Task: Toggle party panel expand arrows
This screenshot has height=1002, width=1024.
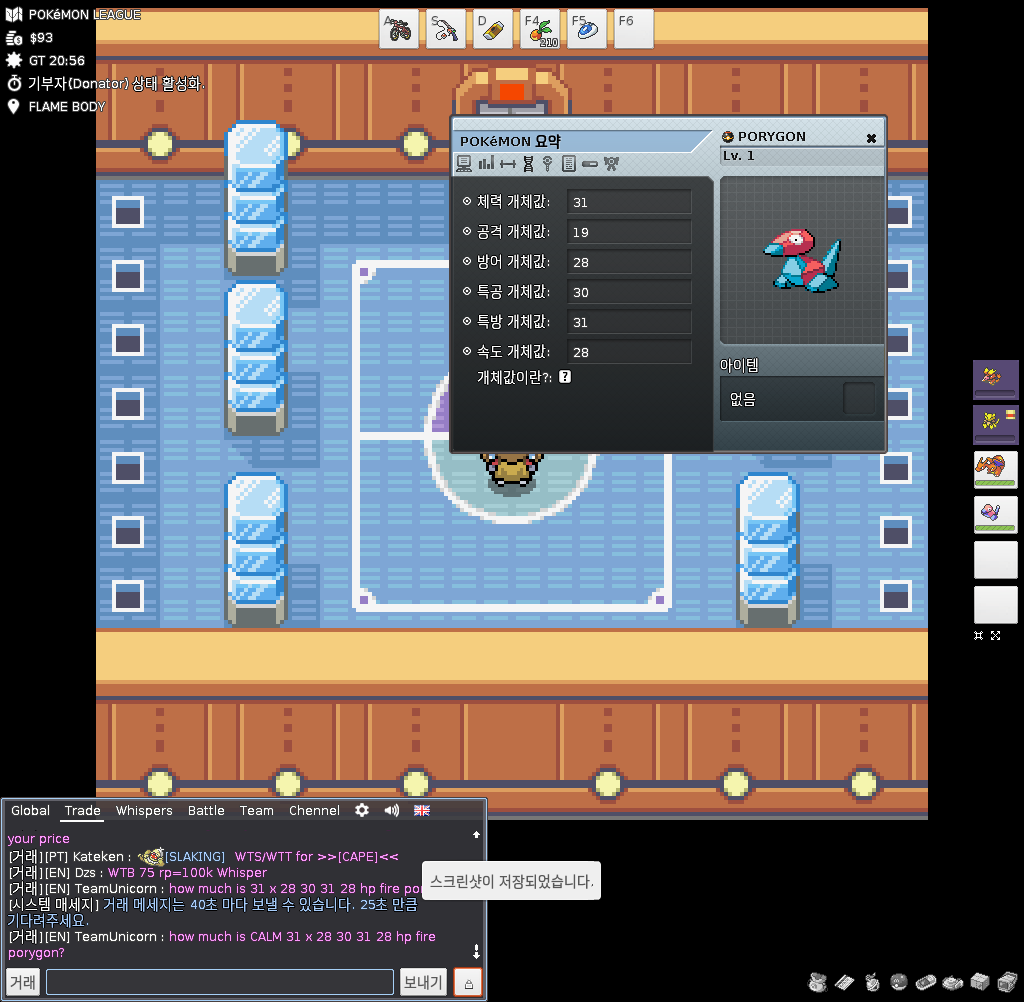Action: [x=995, y=635]
